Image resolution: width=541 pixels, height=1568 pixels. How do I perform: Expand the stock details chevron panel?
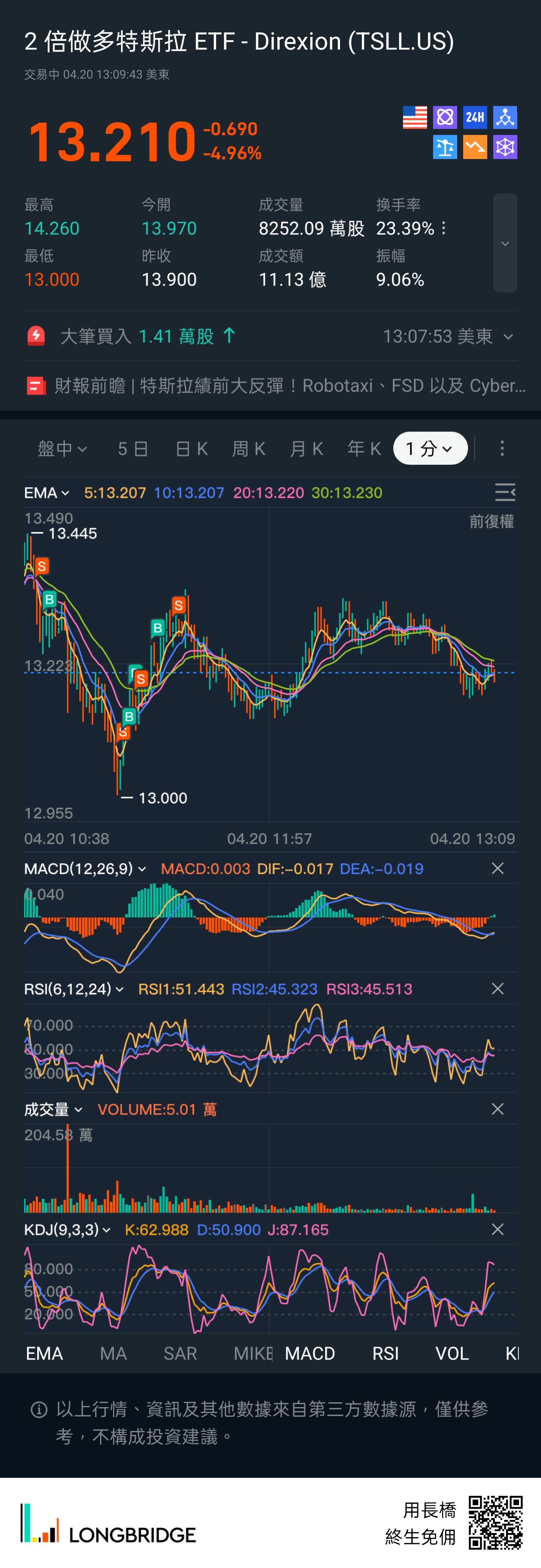click(x=505, y=244)
